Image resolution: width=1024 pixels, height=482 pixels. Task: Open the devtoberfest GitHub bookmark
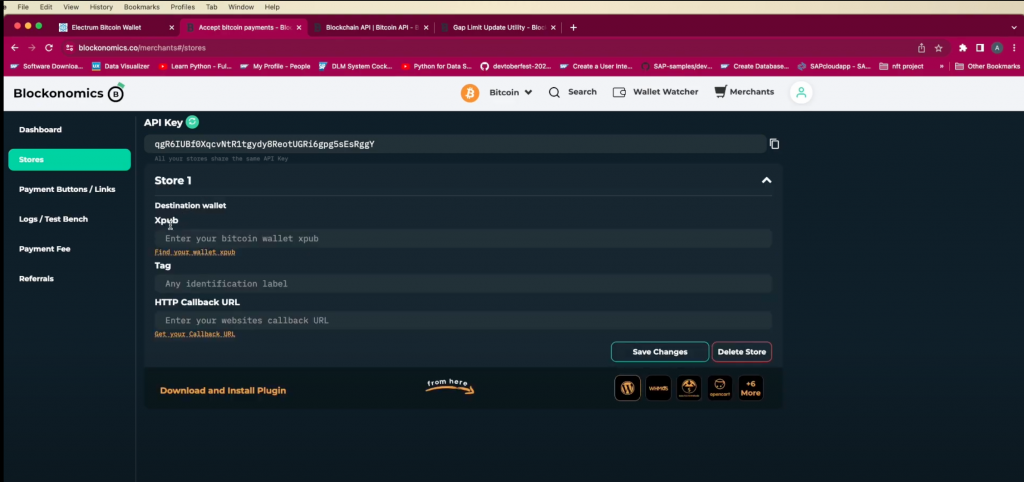tap(516, 66)
